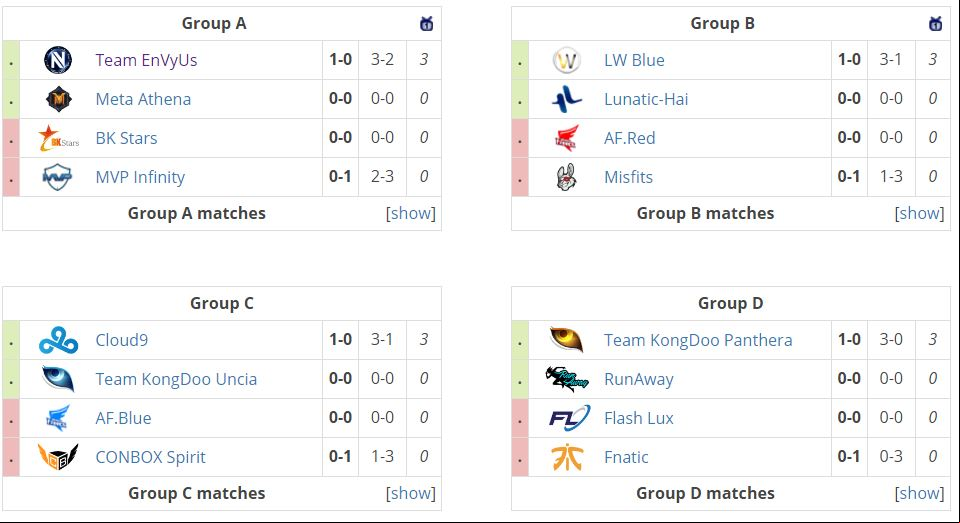Go to CONBOX Spirit team page
Screen dimensions: 960x523
click(151, 457)
